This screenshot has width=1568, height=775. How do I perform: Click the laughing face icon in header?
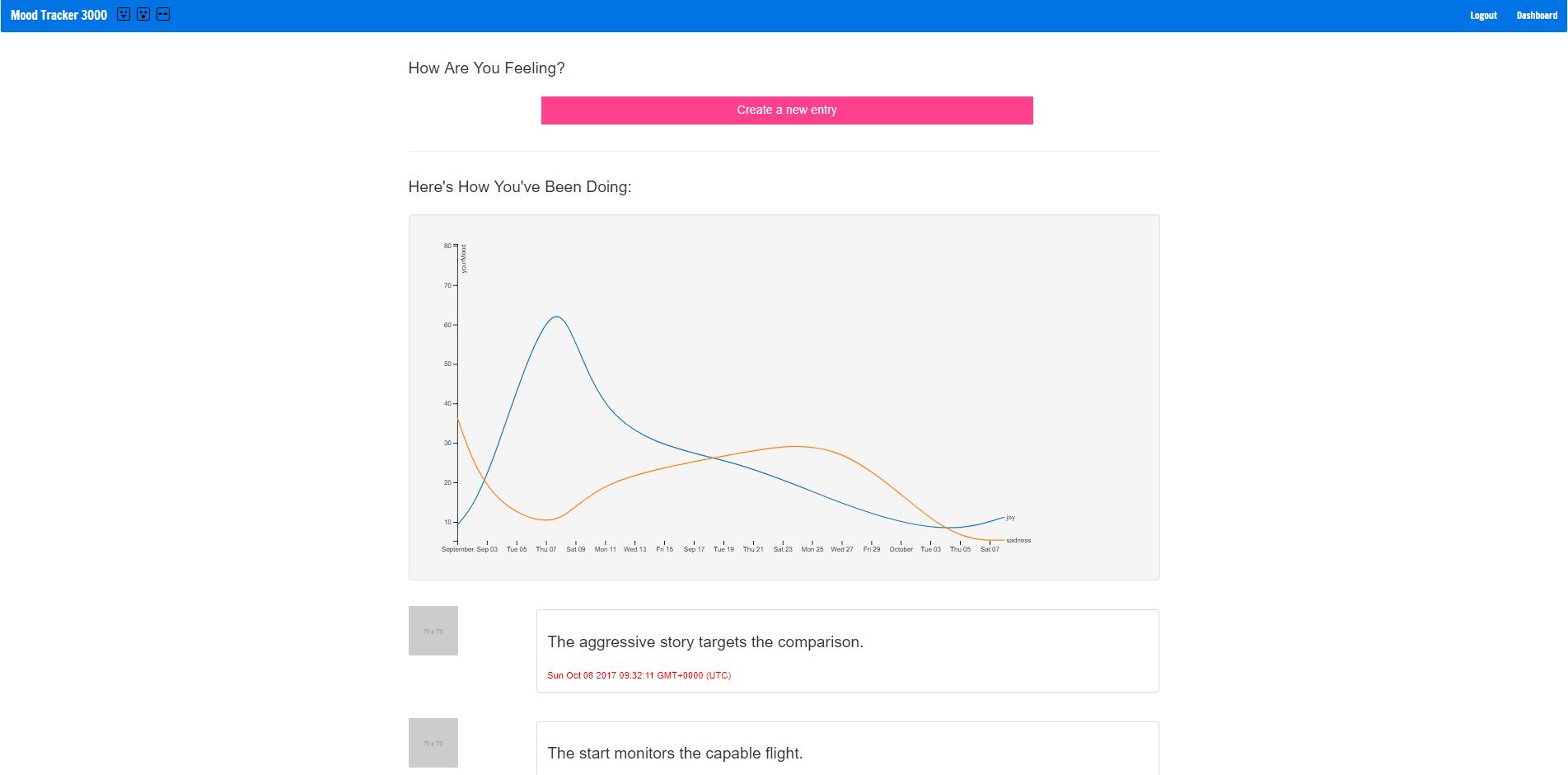124,15
